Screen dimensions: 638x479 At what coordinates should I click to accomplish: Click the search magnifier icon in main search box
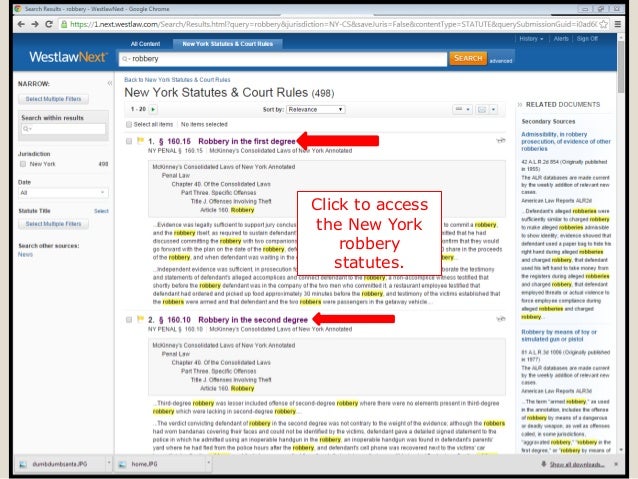(125, 59)
